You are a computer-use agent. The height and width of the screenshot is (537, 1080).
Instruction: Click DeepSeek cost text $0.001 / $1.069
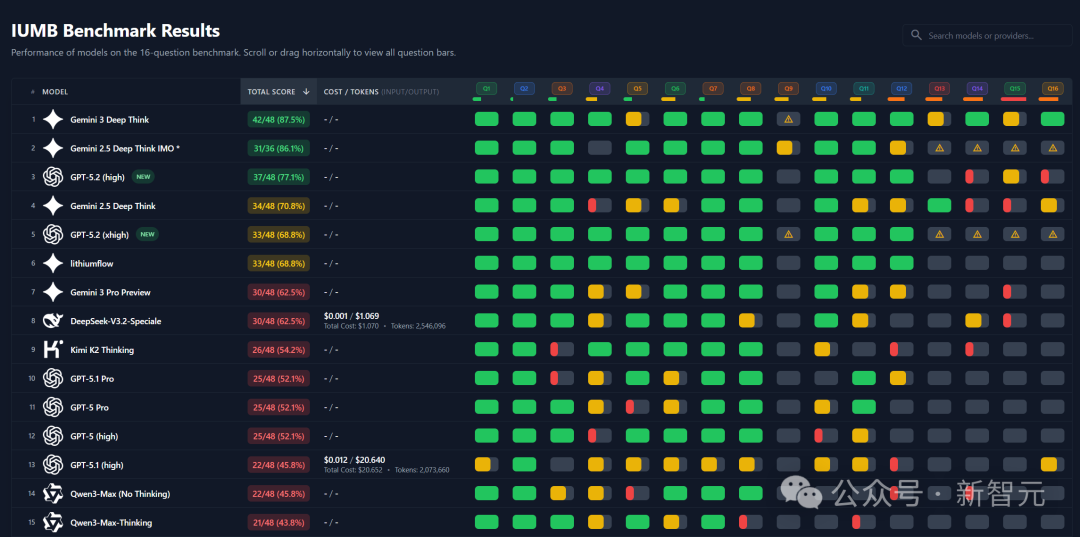pyautogui.click(x=351, y=317)
